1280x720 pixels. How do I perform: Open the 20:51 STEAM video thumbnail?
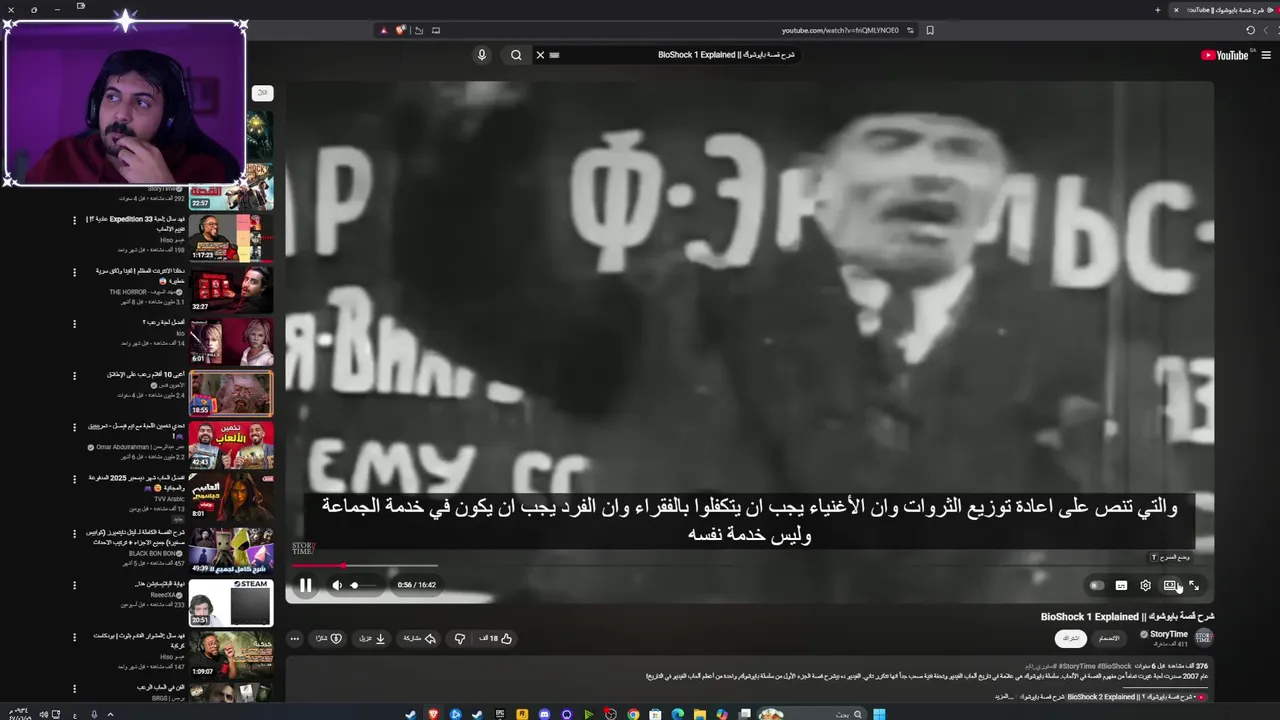tap(231, 603)
